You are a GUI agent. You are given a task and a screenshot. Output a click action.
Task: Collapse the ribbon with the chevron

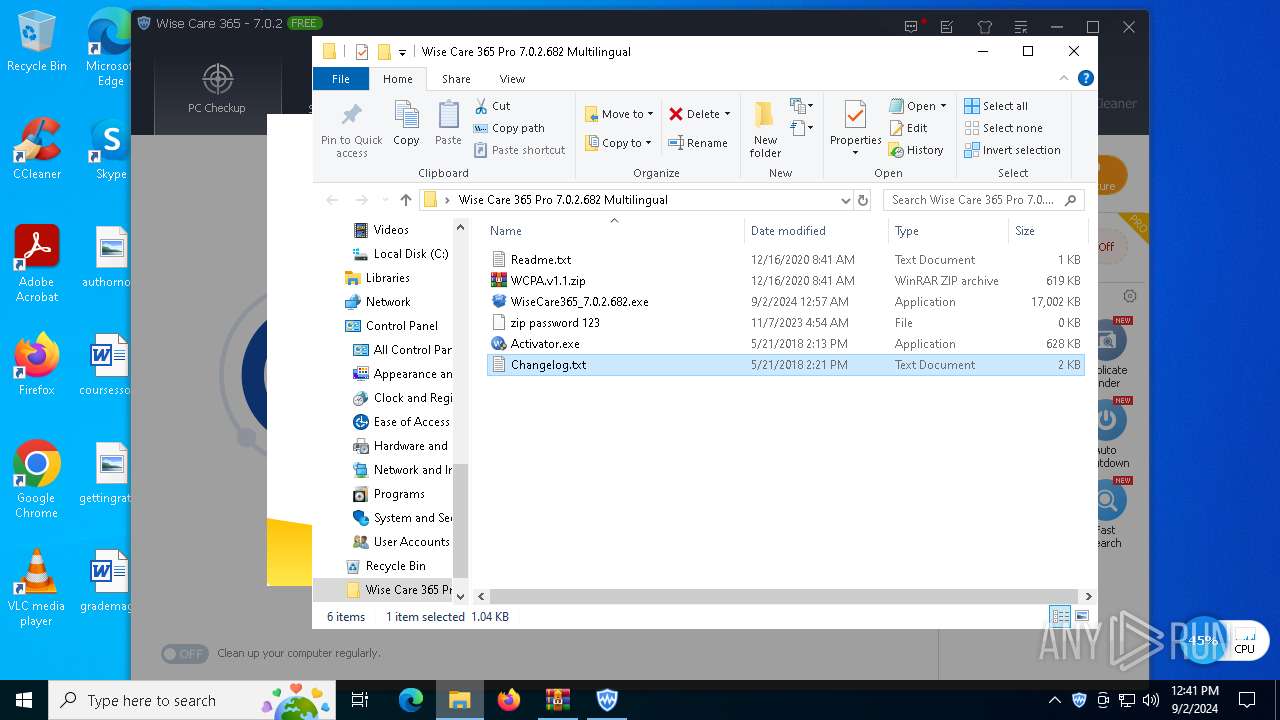[1064, 78]
